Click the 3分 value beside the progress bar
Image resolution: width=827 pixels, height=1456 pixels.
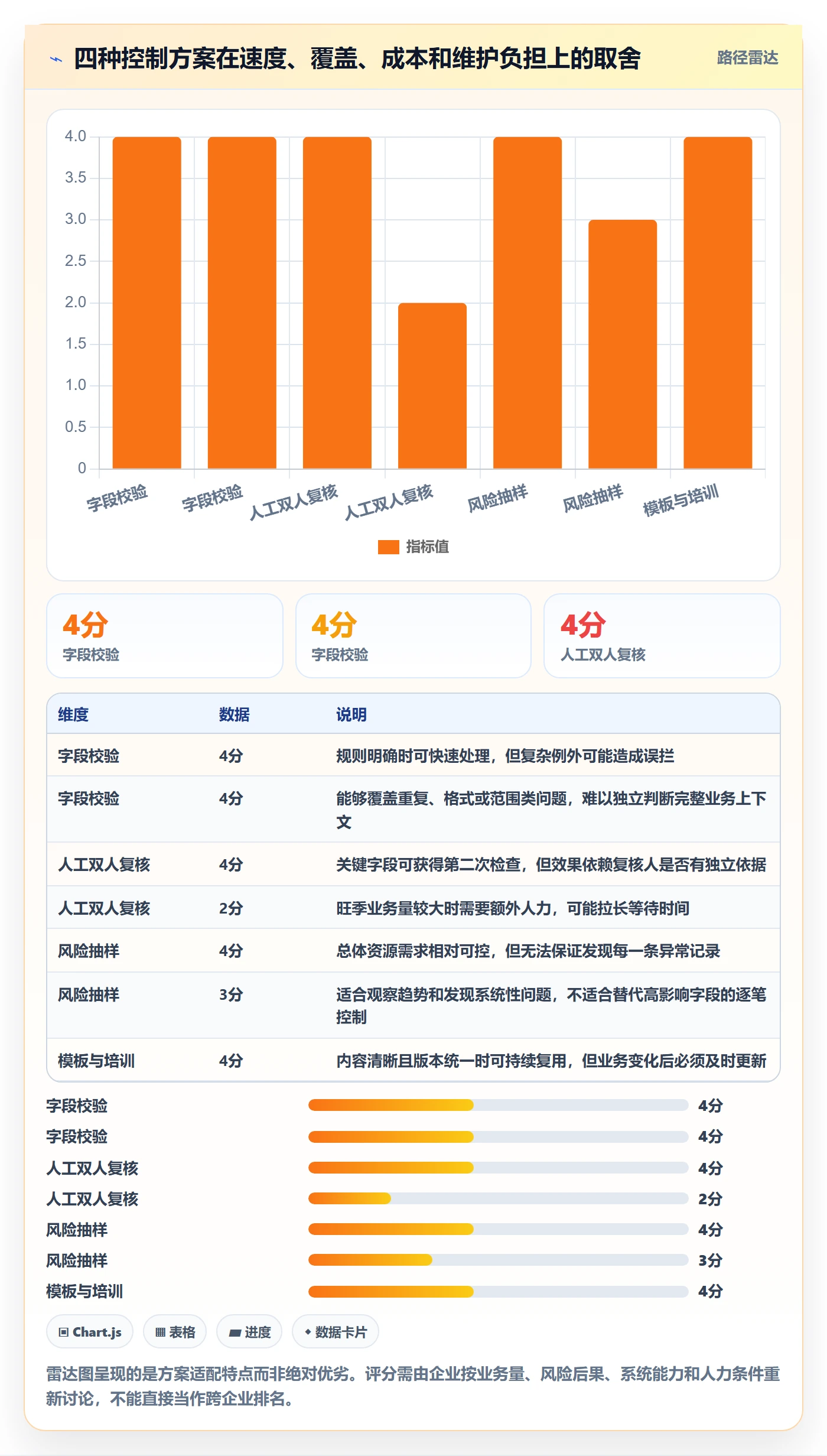[710, 1260]
